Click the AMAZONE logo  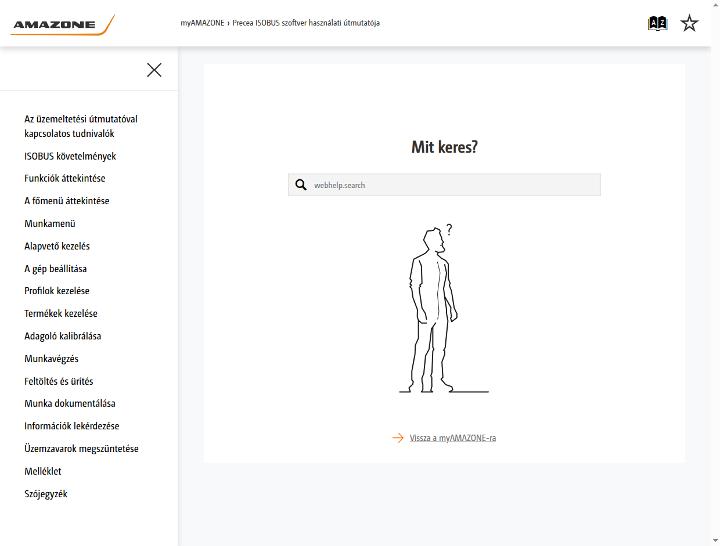pos(63,25)
